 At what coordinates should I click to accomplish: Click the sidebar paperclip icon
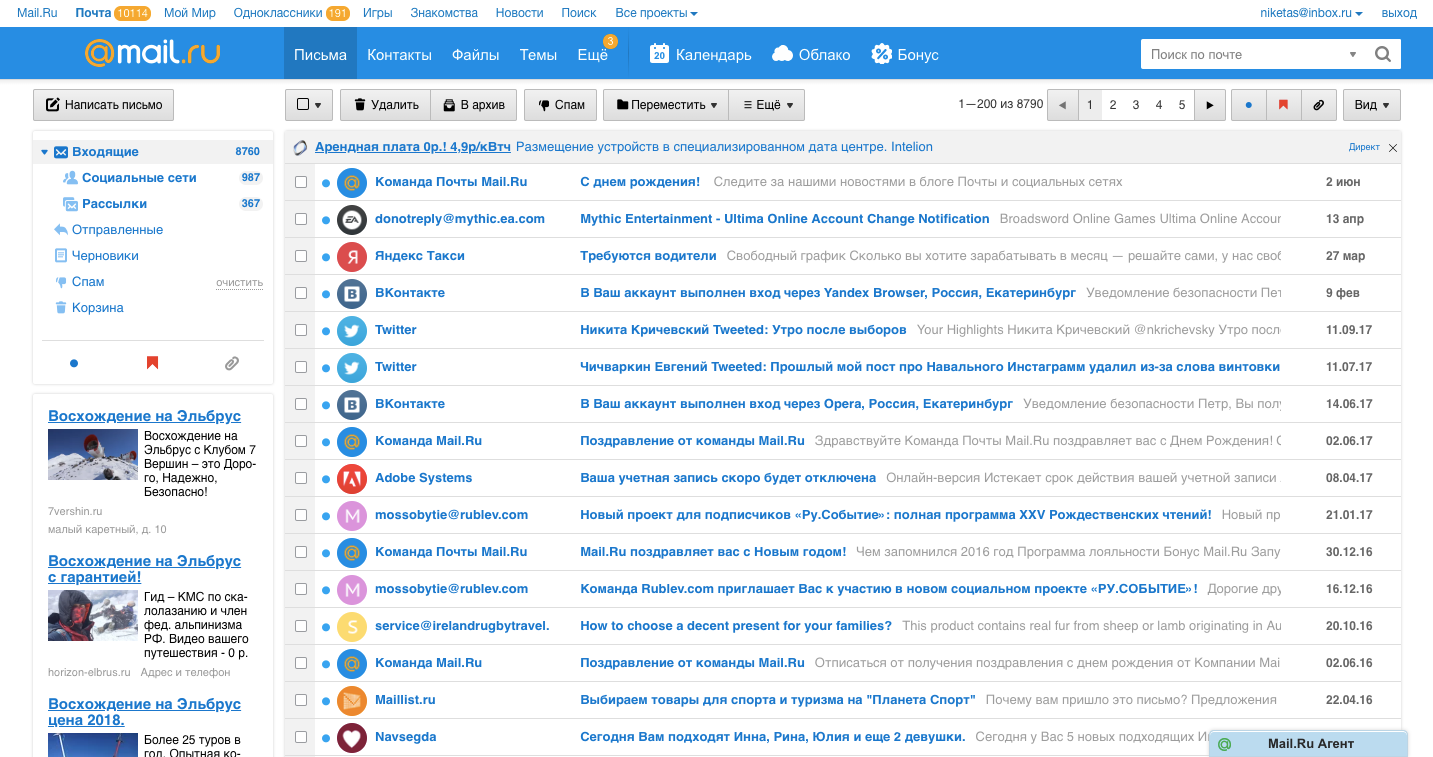point(232,363)
